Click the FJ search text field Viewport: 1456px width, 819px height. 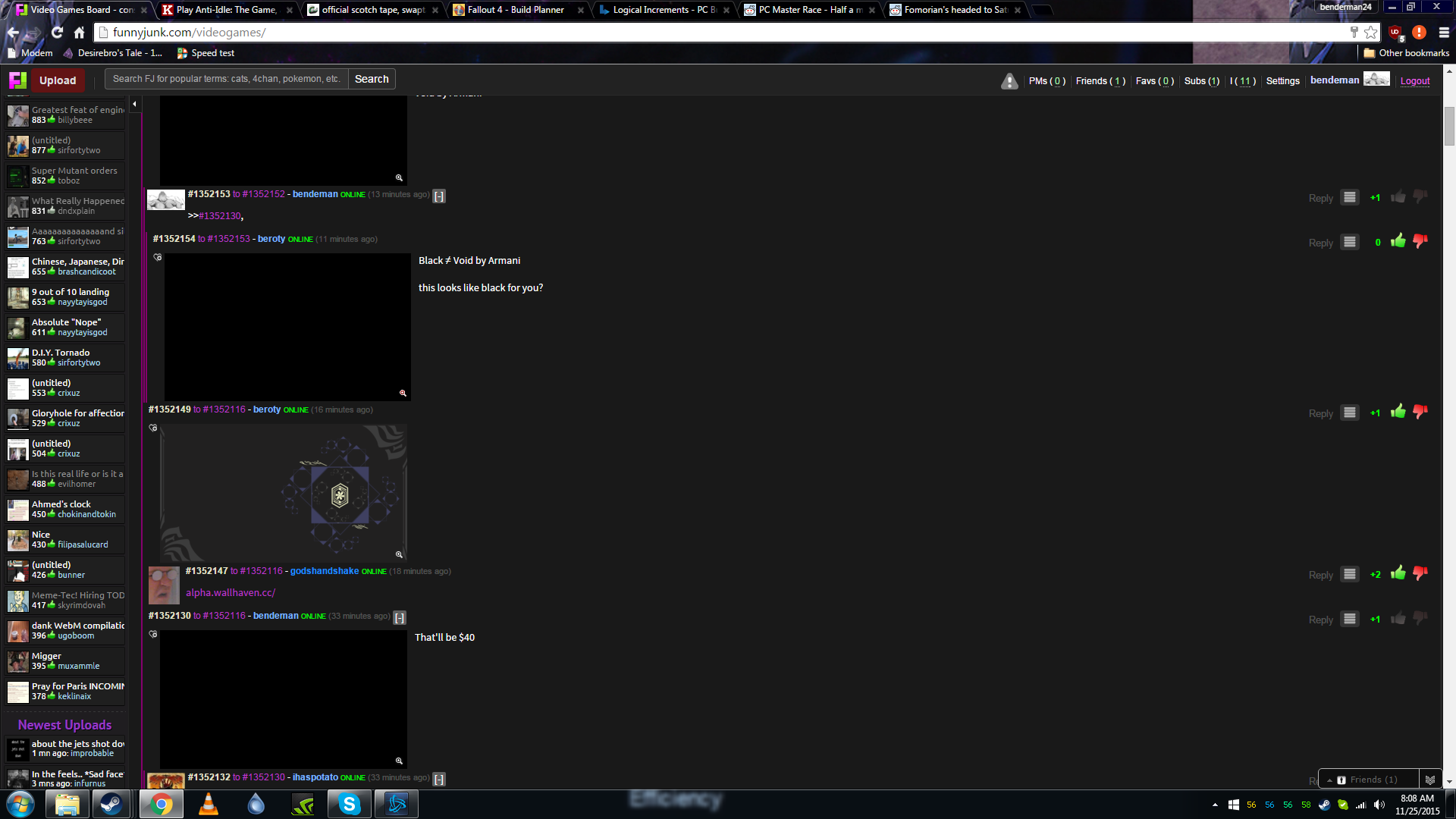(x=227, y=79)
